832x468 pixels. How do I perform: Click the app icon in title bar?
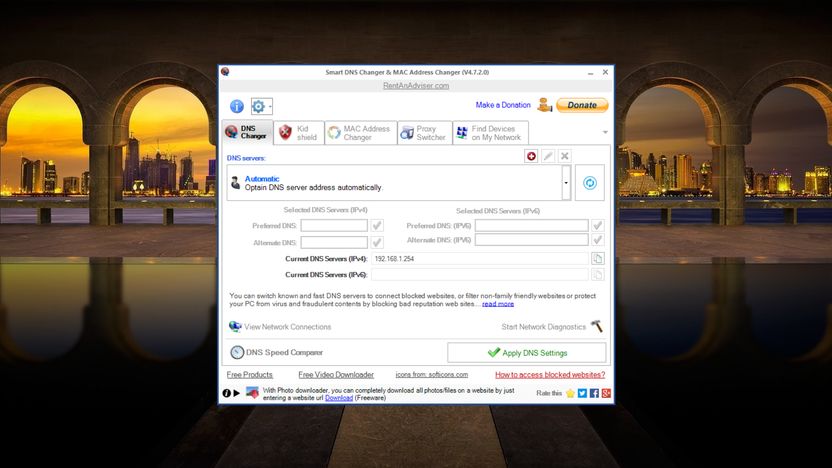click(225, 72)
